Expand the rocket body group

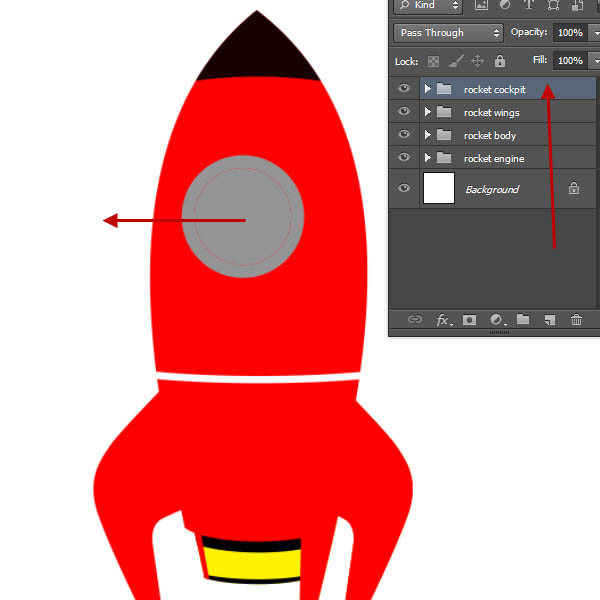click(x=428, y=135)
